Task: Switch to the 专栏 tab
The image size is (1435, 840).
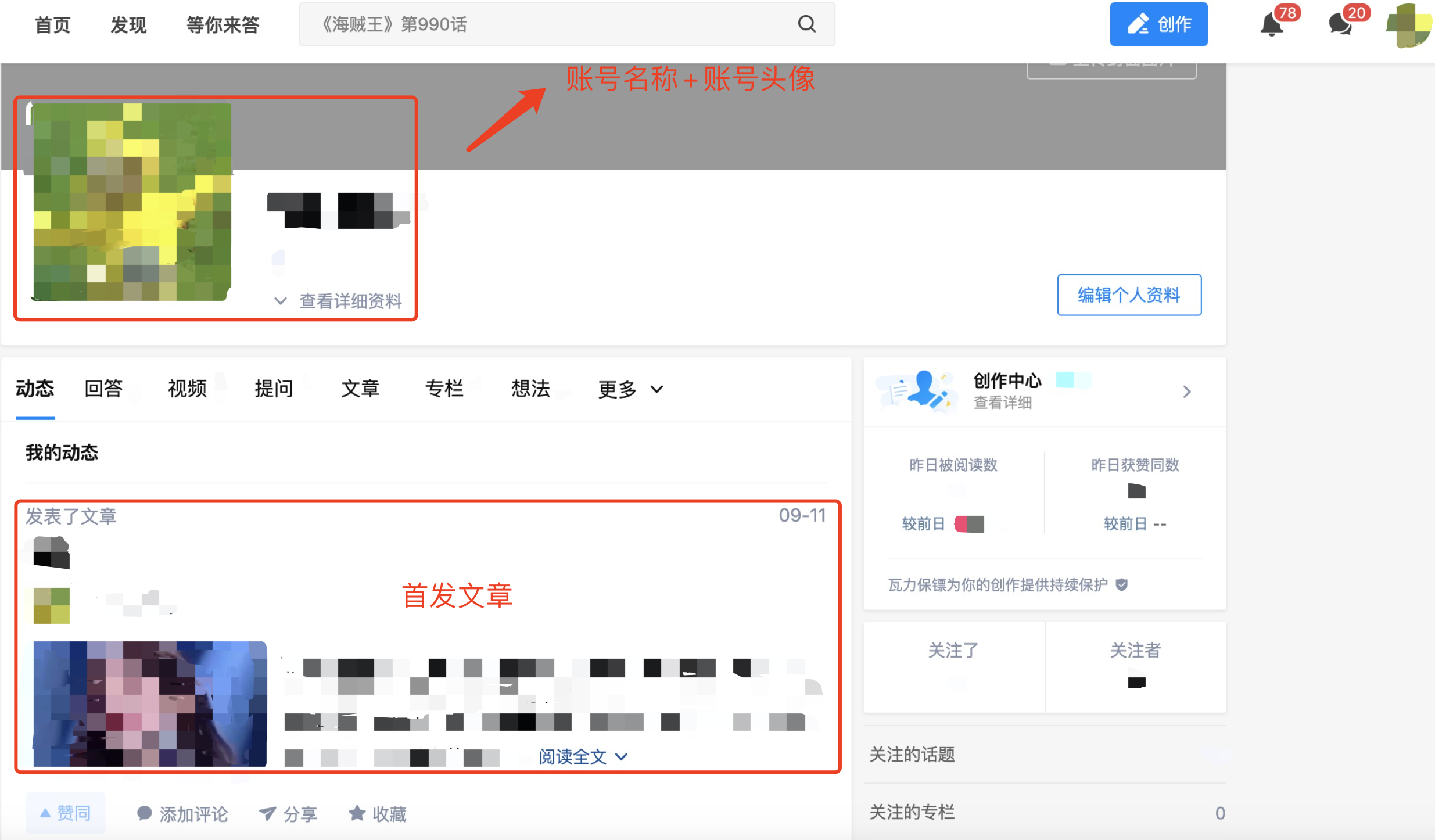Action: (x=444, y=388)
